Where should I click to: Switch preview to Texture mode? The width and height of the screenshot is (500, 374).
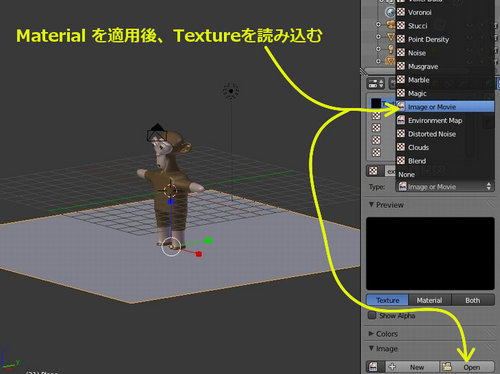tap(387, 300)
